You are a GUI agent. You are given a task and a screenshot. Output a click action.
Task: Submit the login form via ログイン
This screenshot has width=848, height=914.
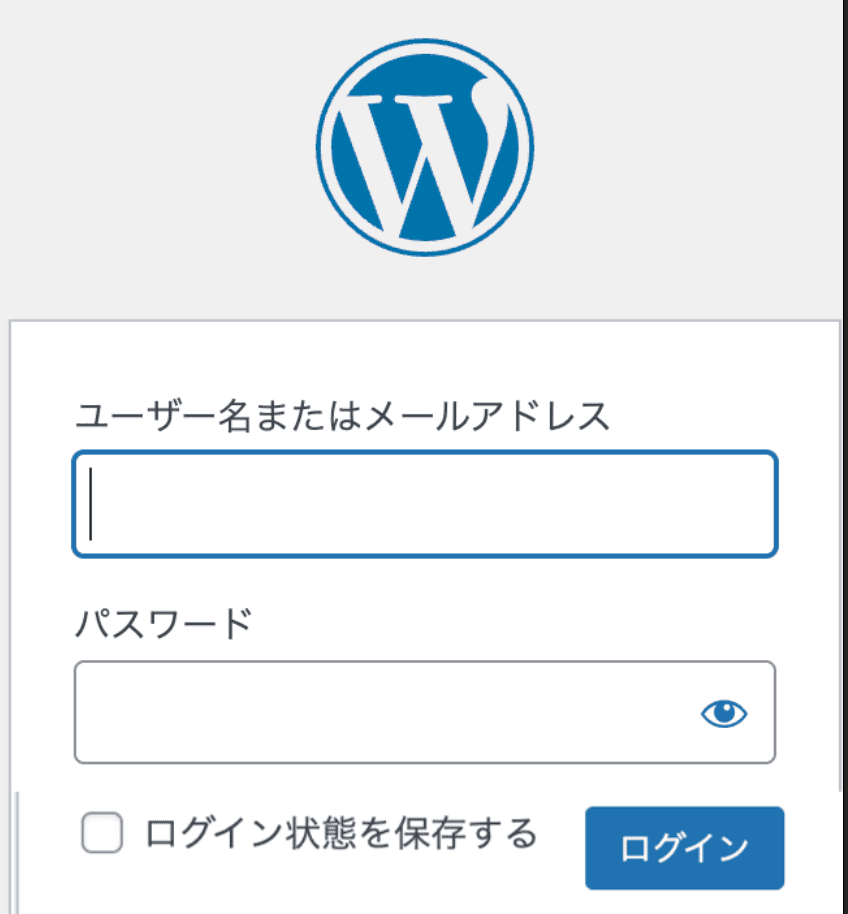click(x=684, y=848)
